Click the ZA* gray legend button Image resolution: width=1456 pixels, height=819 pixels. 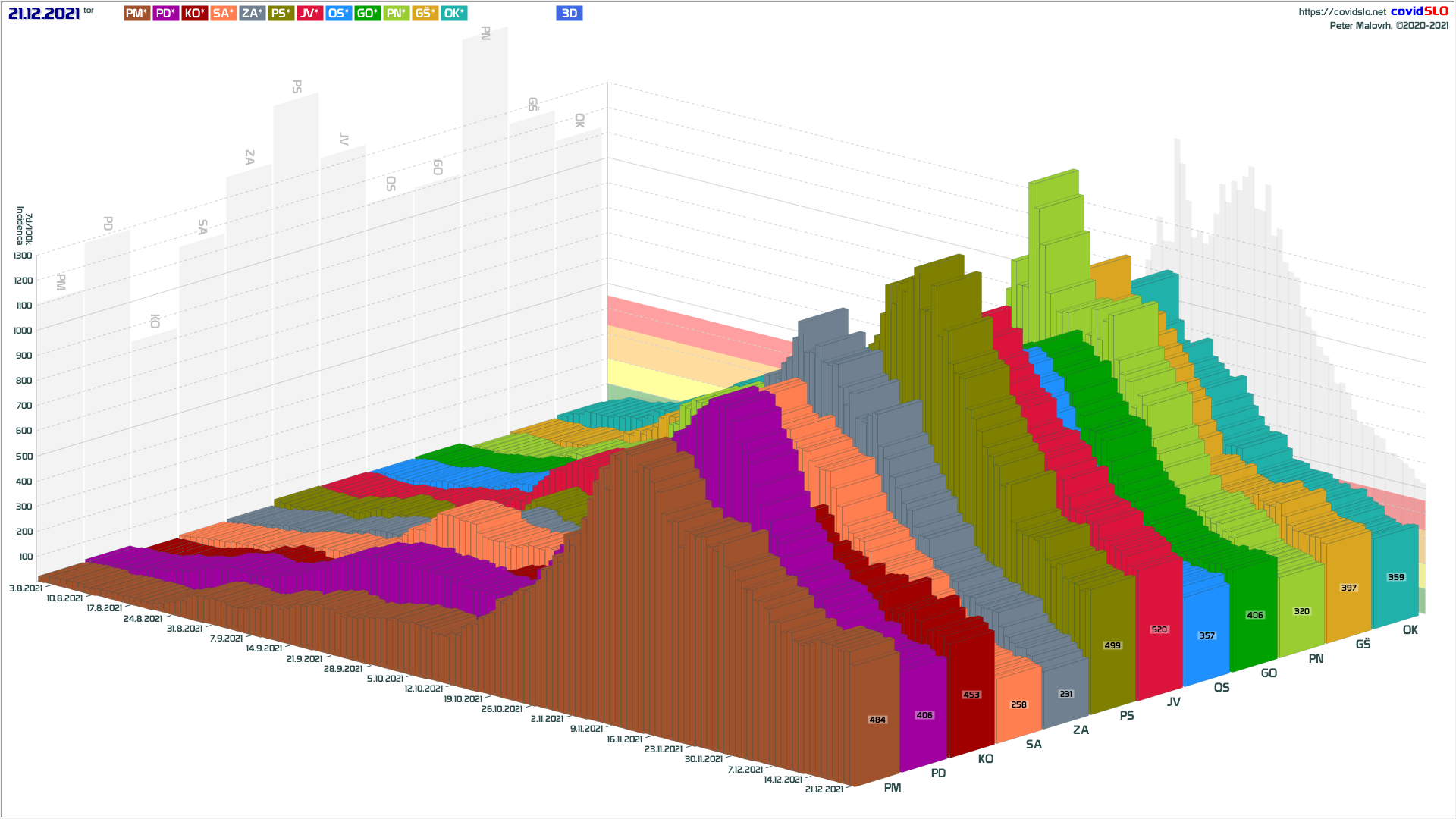point(252,13)
